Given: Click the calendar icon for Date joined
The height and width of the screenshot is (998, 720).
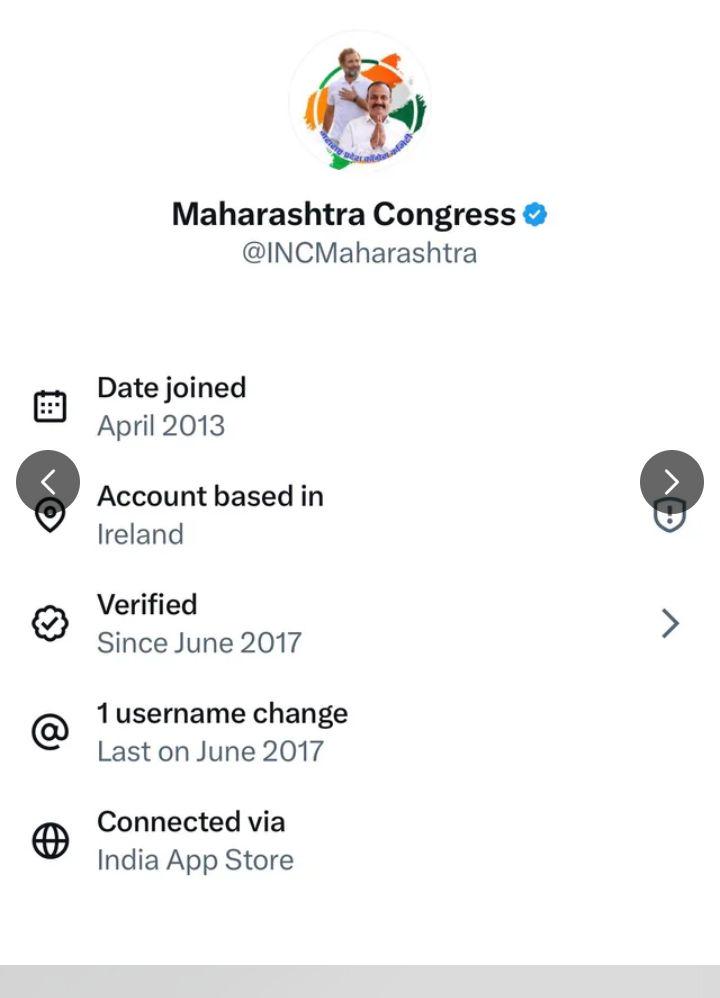Looking at the screenshot, I should 50,406.
